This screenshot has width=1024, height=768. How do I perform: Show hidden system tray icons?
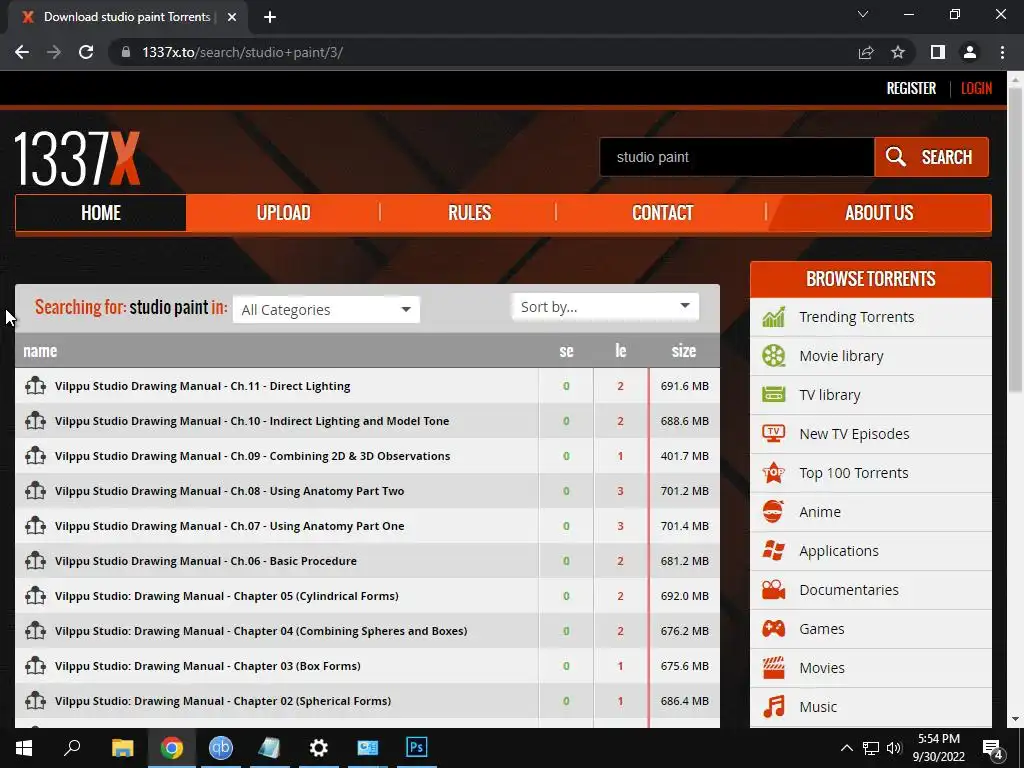846,748
